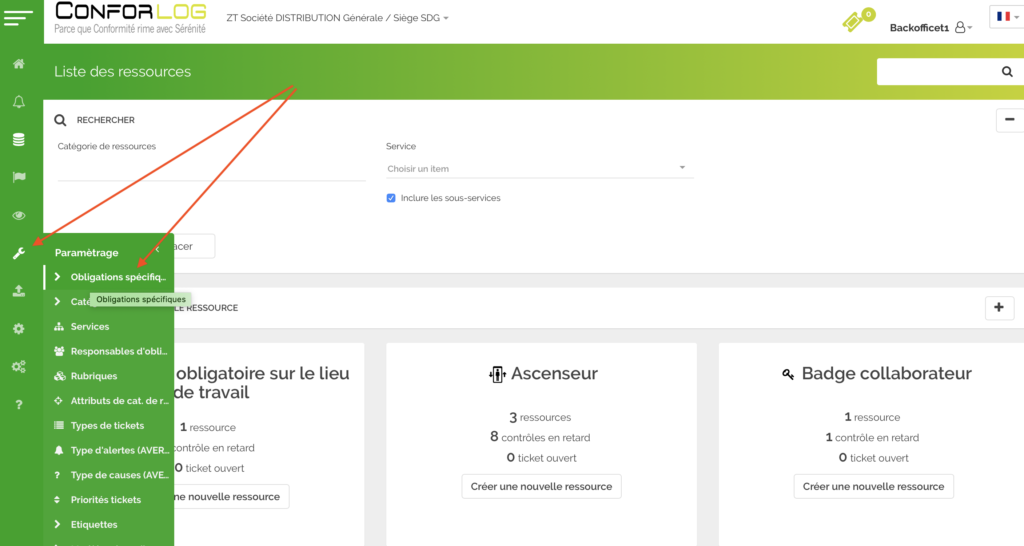The width and height of the screenshot is (1024, 546).
Task: Click the Catégorie de ressources input field
Action: pos(211,169)
